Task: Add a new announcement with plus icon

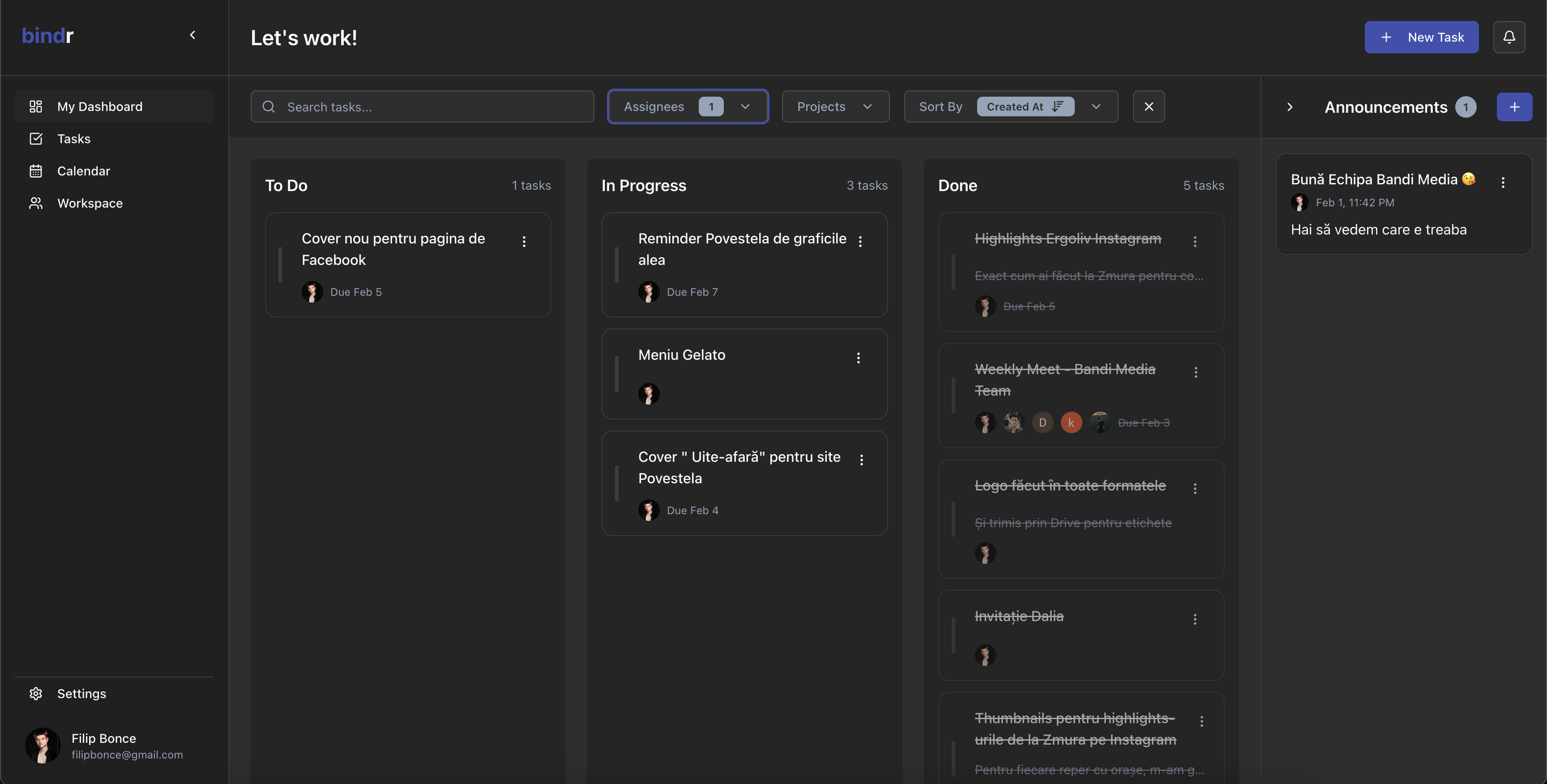Action: 1514,107
